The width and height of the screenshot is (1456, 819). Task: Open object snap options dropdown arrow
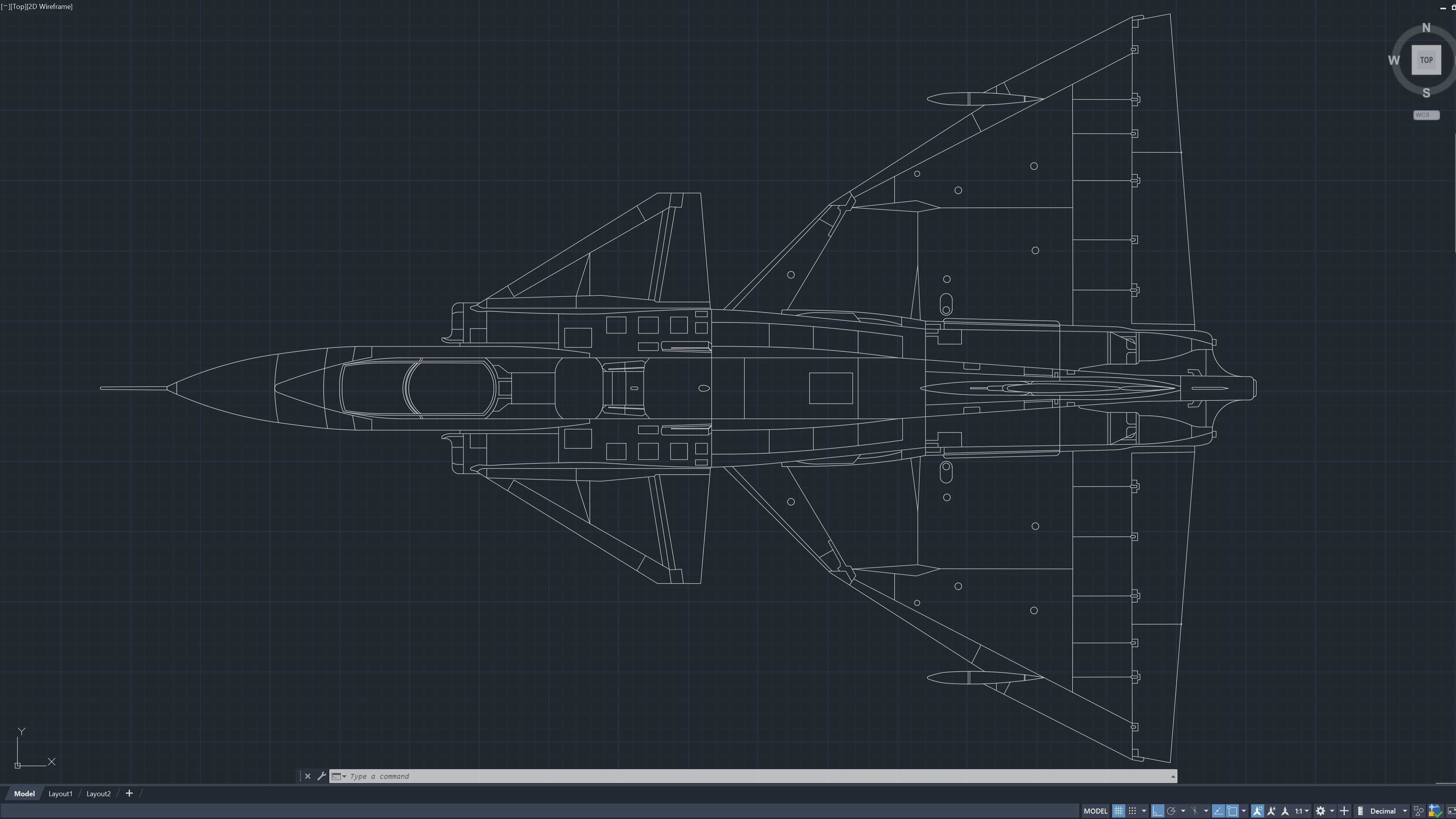click(1244, 811)
